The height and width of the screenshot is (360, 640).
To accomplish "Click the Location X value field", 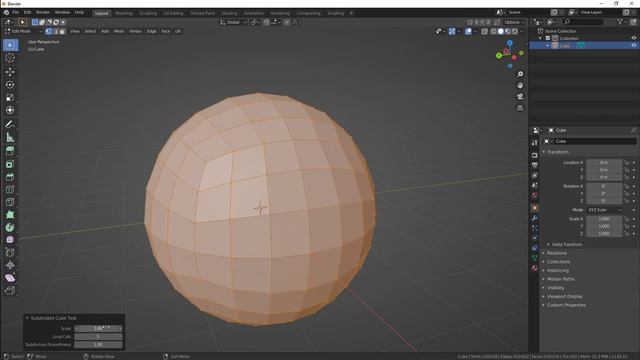I will pyautogui.click(x=604, y=162).
